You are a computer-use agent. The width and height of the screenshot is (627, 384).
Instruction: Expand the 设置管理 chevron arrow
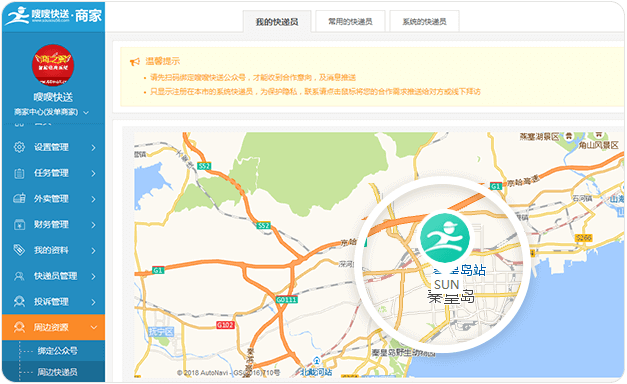[x=93, y=148]
